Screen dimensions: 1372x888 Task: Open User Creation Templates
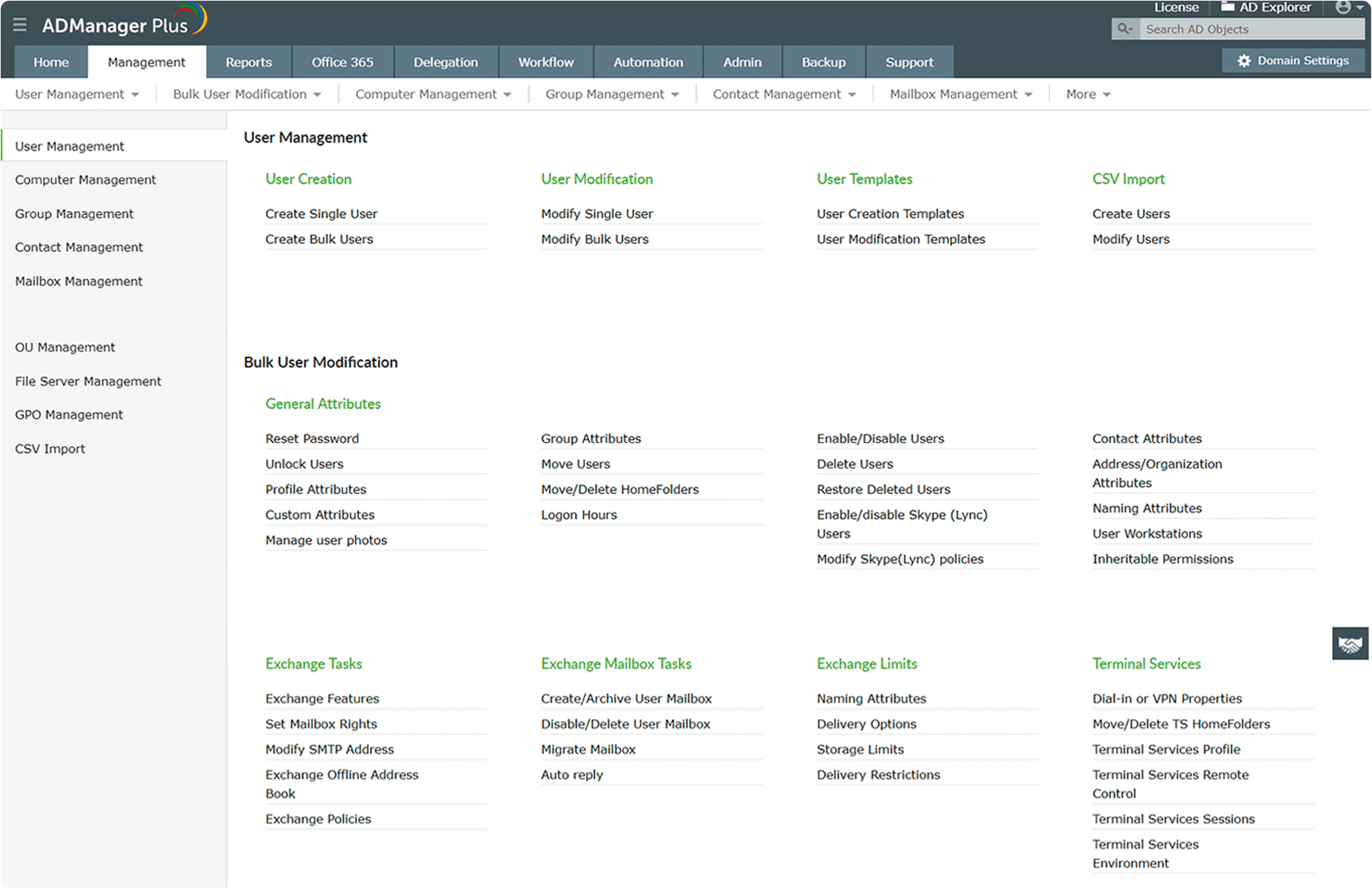[x=890, y=214]
